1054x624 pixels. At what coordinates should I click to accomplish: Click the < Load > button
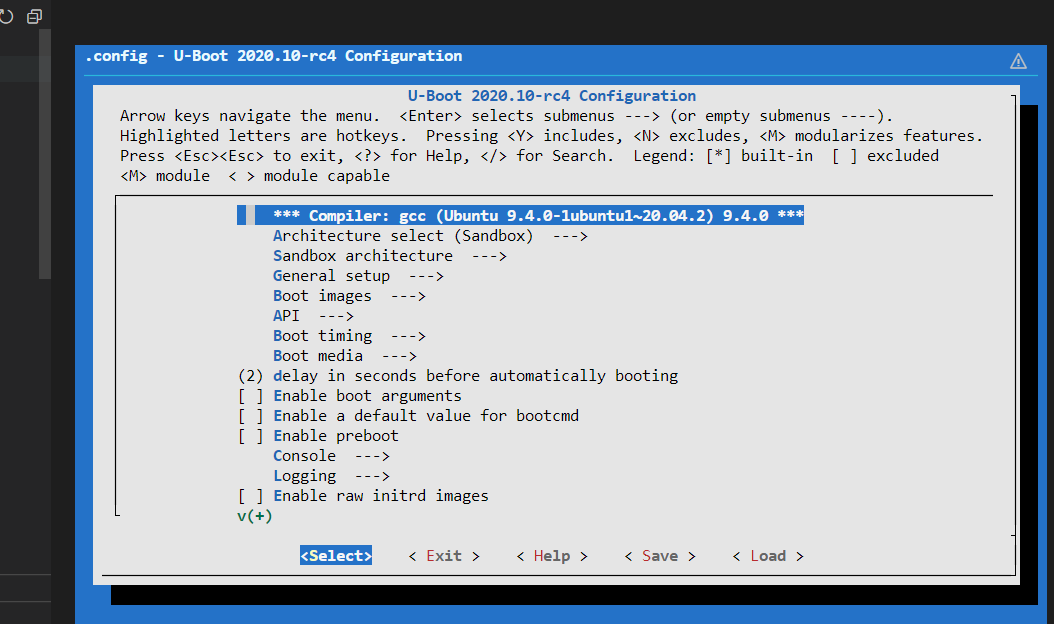click(x=768, y=556)
